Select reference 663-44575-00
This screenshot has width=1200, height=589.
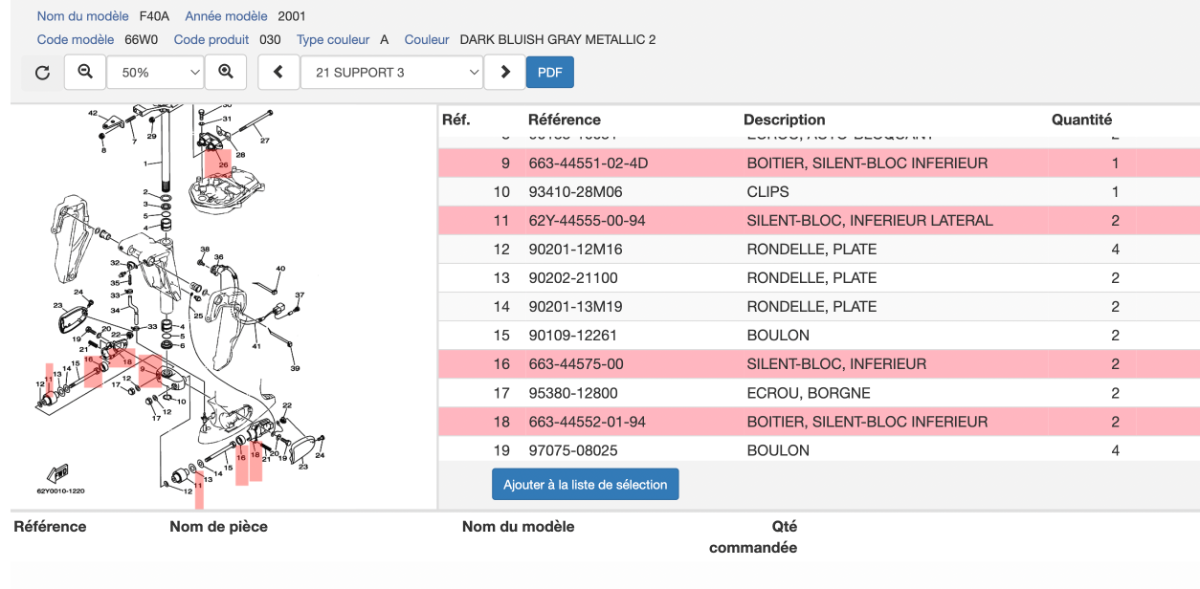(x=576, y=364)
